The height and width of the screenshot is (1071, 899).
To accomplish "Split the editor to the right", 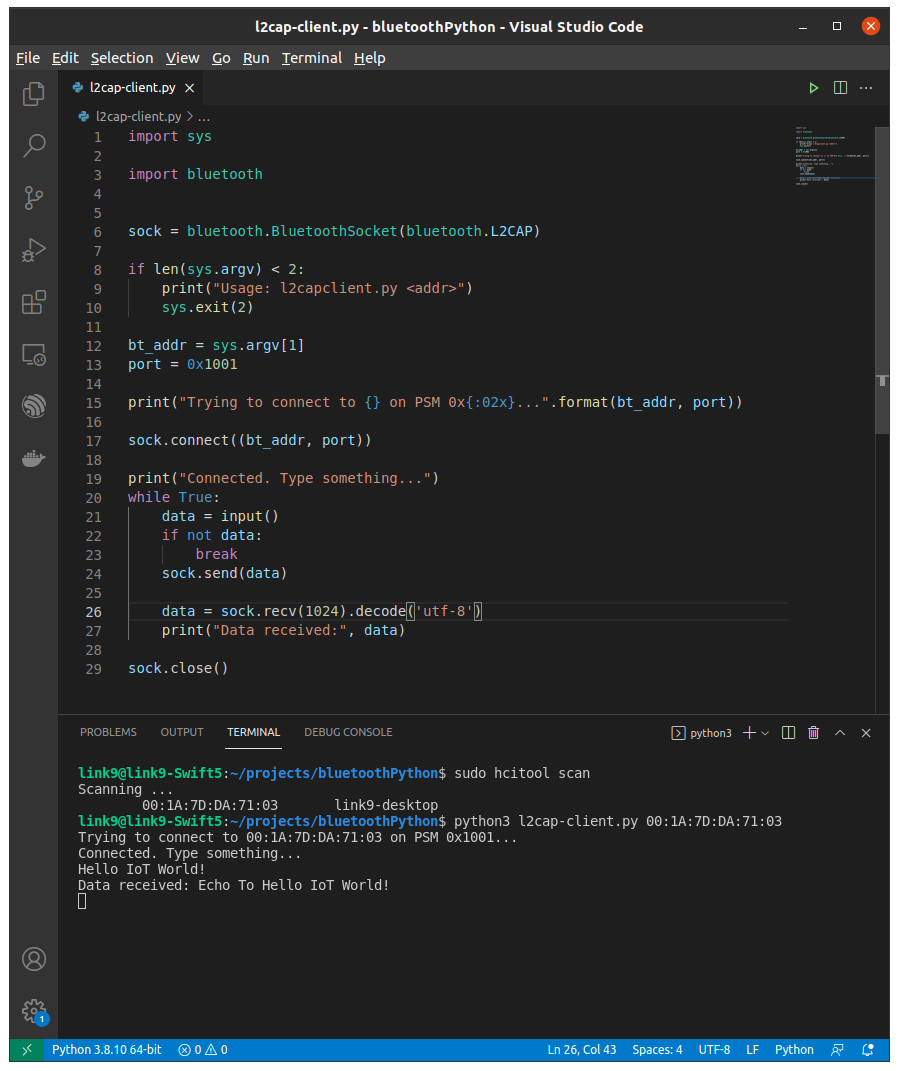I will (840, 87).
